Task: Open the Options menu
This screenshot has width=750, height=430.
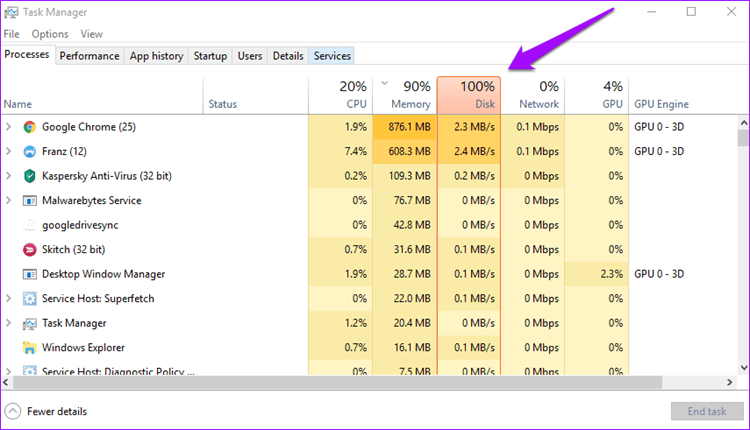Action: (50, 34)
